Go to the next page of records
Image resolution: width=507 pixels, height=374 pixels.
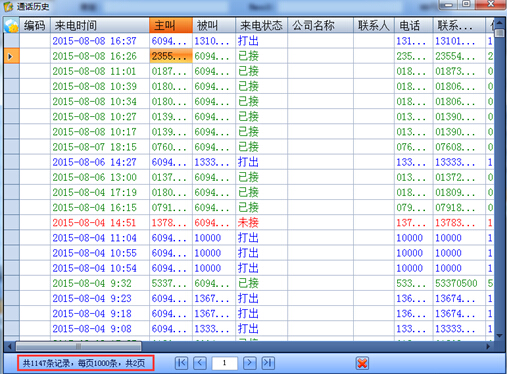click(x=249, y=363)
